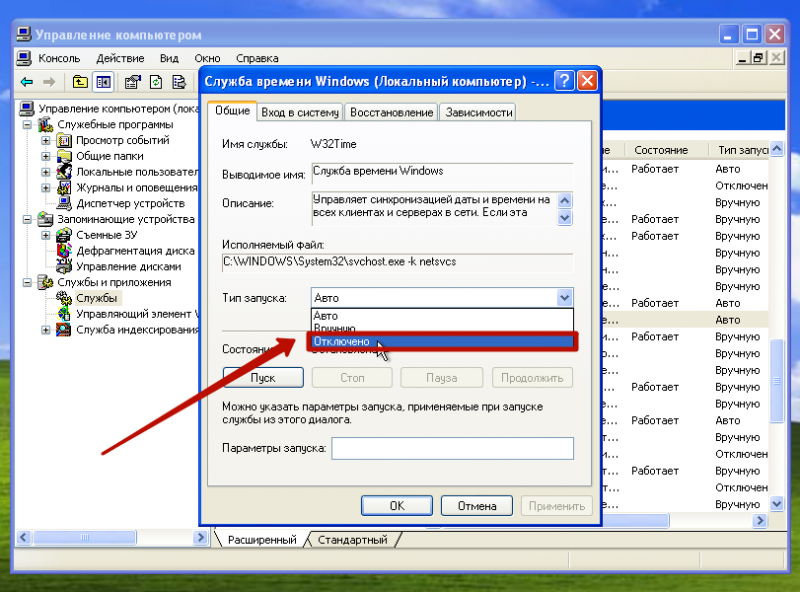Open the Вид menu

click(x=169, y=58)
